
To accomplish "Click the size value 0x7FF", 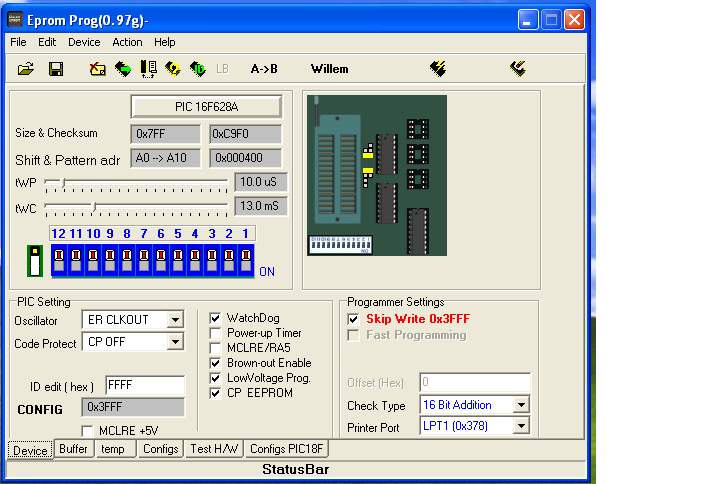I will coord(165,134).
